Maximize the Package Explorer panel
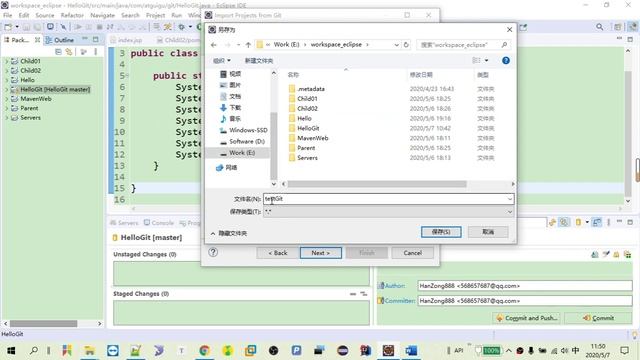 (96, 39)
